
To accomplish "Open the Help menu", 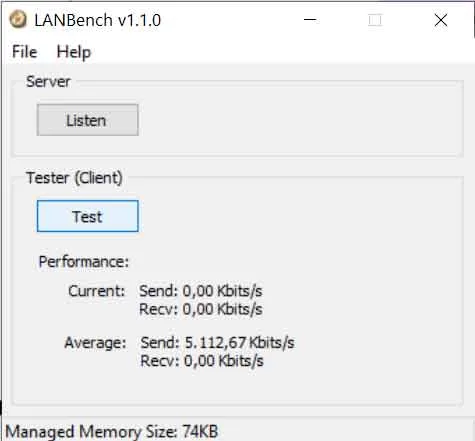I will pos(74,52).
